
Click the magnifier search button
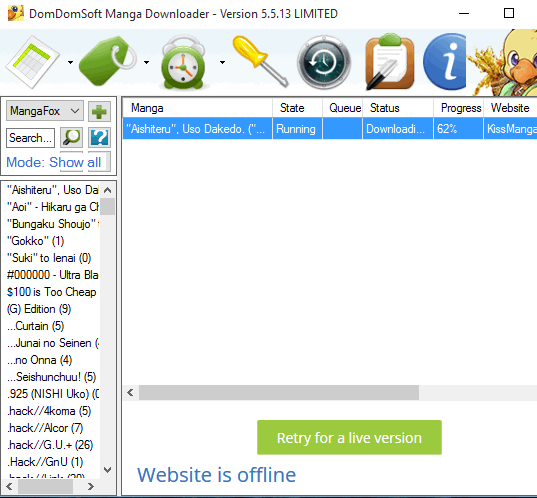tap(72, 138)
